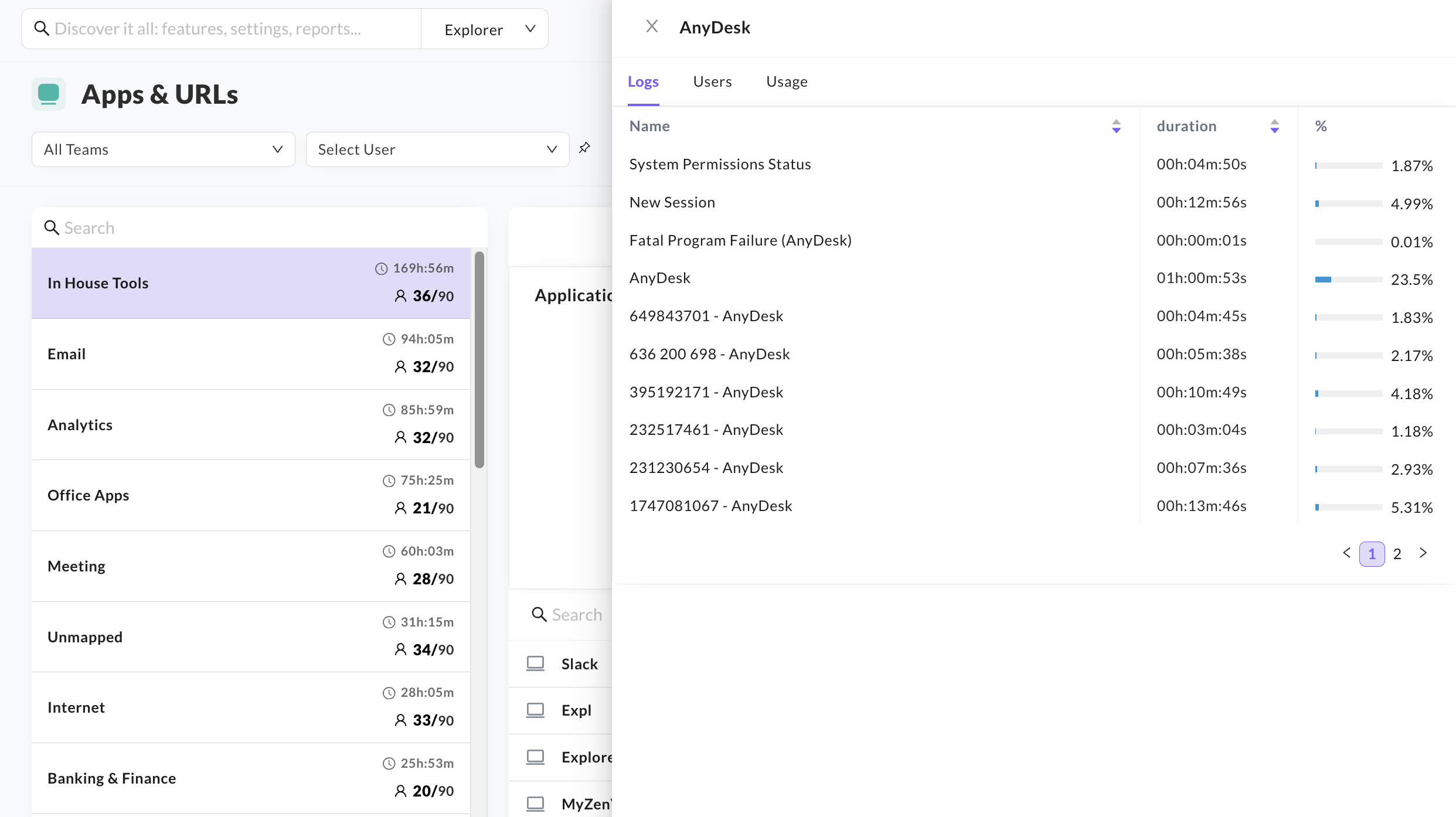Select page 2 of logs

[1397, 554]
